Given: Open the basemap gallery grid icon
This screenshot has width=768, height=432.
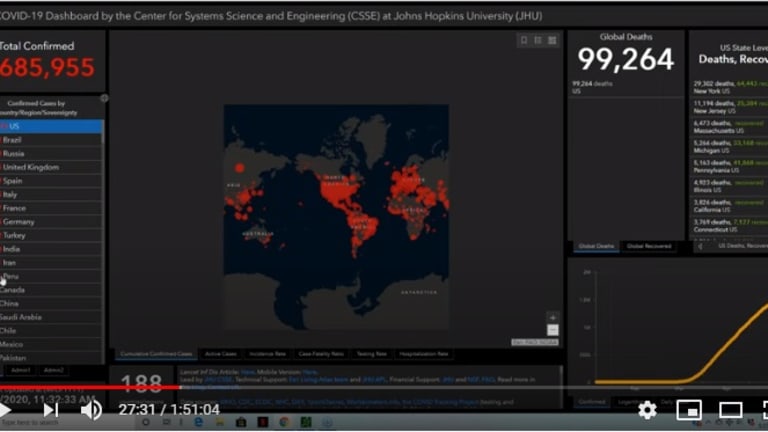Looking at the screenshot, I should pos(552,40).
